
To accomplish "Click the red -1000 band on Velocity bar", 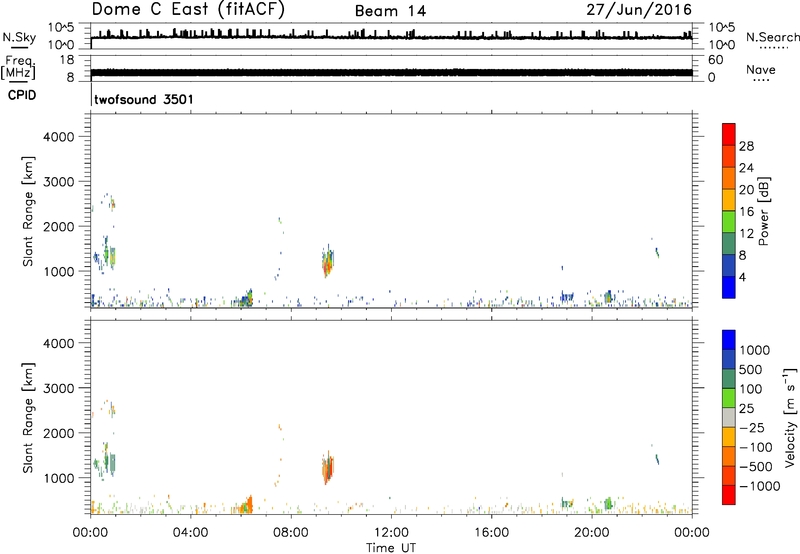I will pos(729,495).
